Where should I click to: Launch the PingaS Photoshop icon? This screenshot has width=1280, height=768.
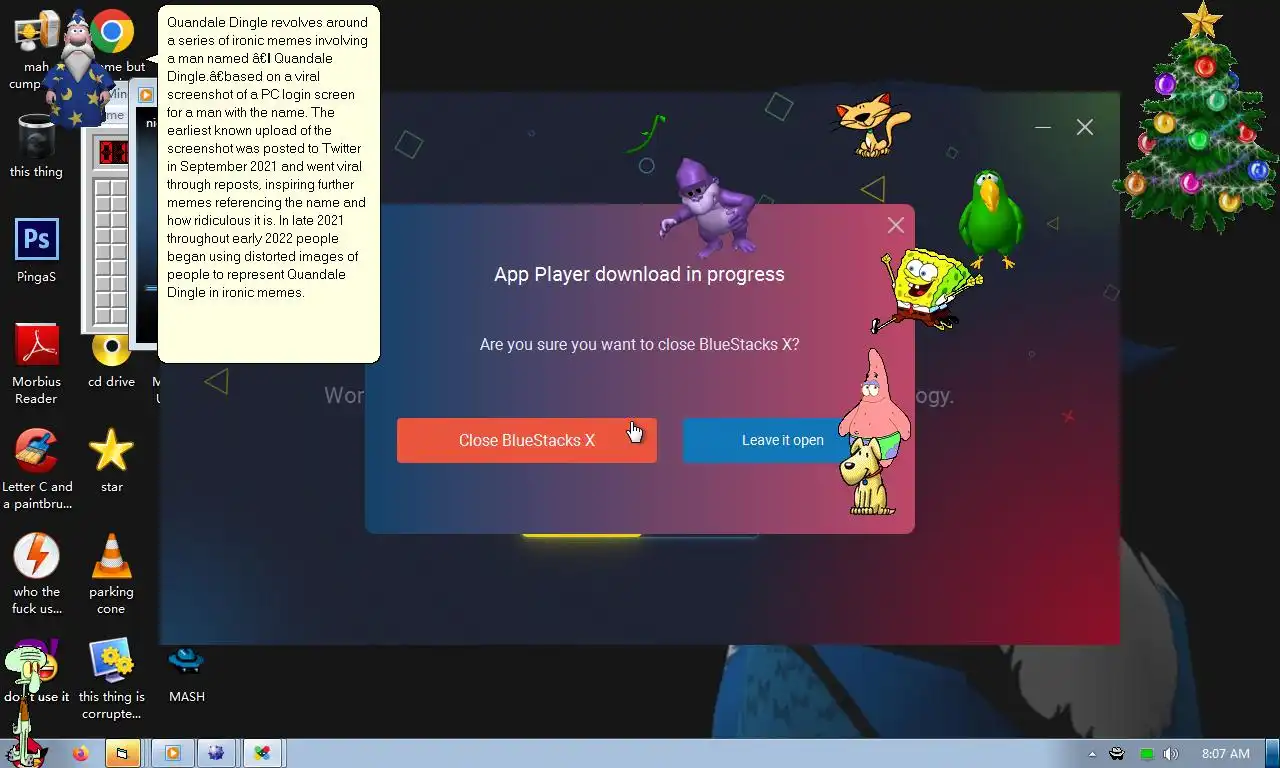click(37, 251)
